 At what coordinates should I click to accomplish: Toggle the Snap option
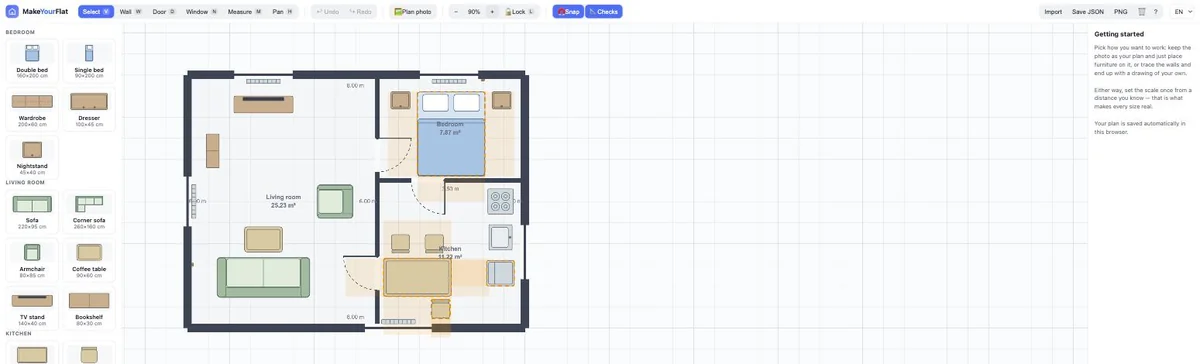tap(568, 12)
